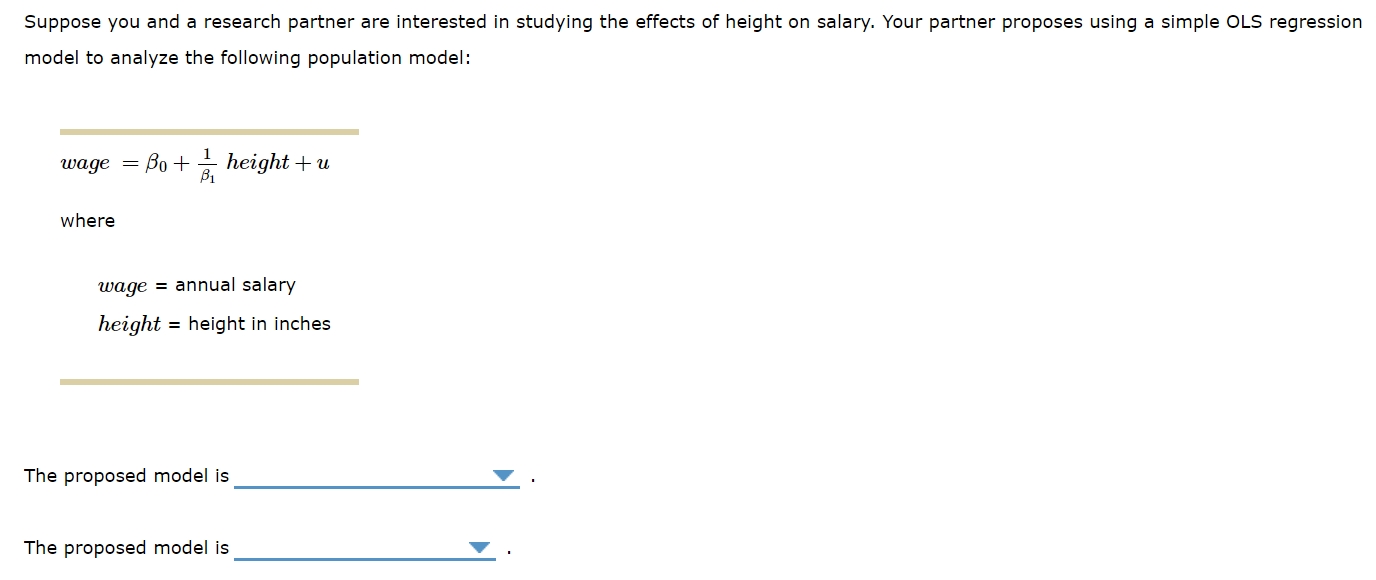Screen dimensions: 1376x580
Task: Click the word 'where' below the equation
Action: point(86,221)
